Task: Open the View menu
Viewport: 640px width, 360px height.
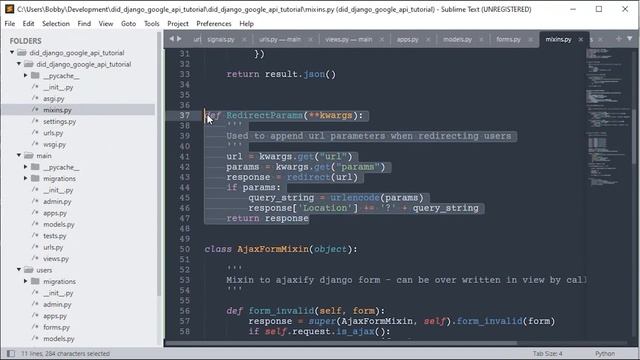Action: coord(106,24)
